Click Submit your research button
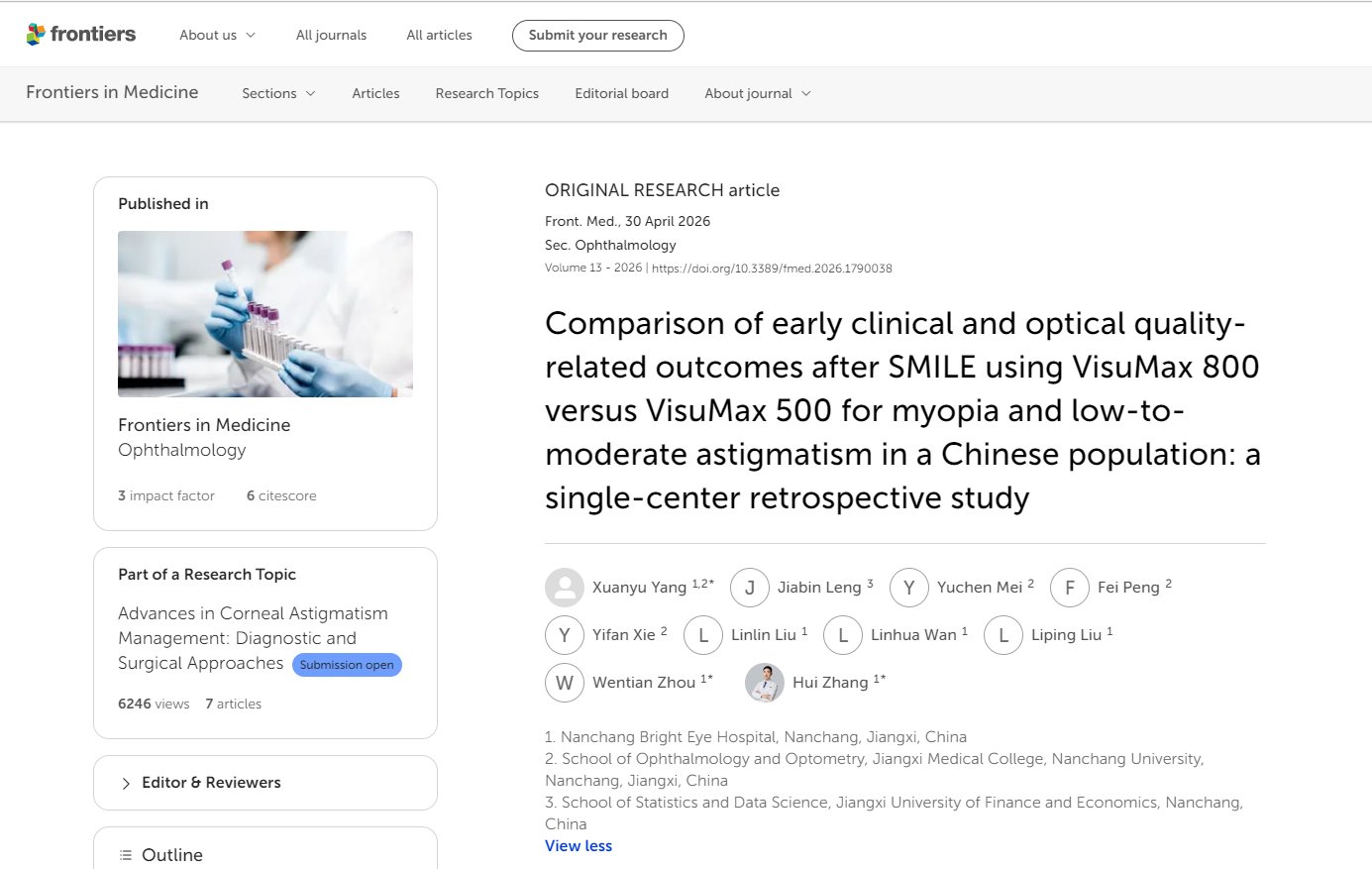The image size is (1372, 869). [x=598, y=35]
